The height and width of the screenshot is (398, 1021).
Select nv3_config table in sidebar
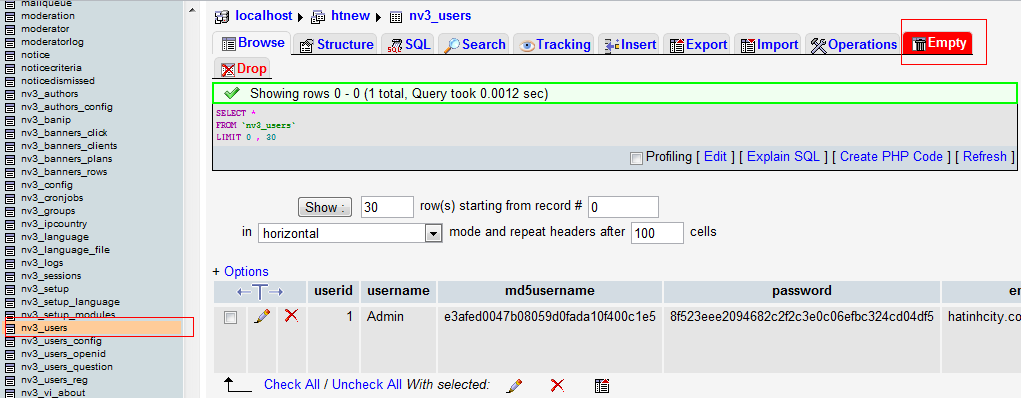click(47, 185)
